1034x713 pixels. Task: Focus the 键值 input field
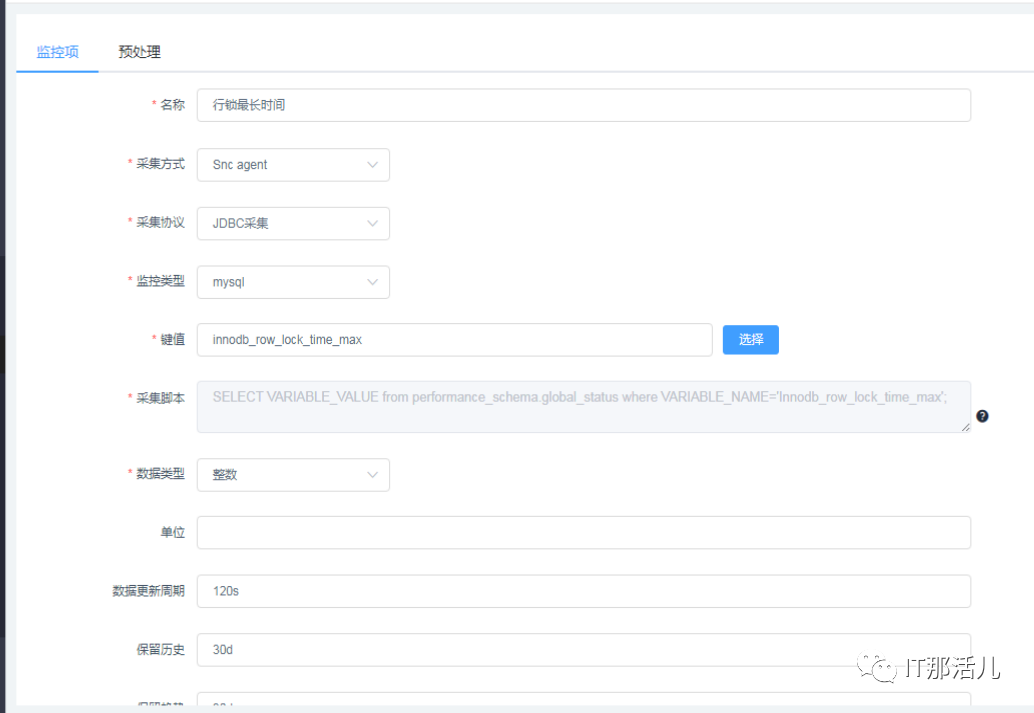(x=454, y=340)
